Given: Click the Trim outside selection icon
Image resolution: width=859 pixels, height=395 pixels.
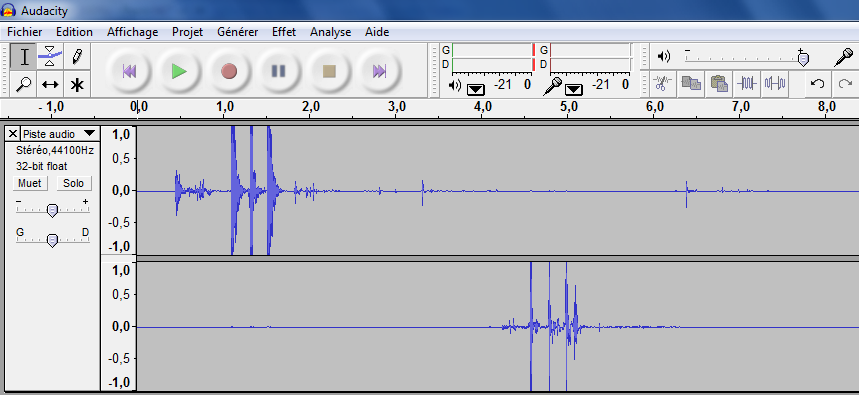Looking at the screenshot, I should [747, 84].
